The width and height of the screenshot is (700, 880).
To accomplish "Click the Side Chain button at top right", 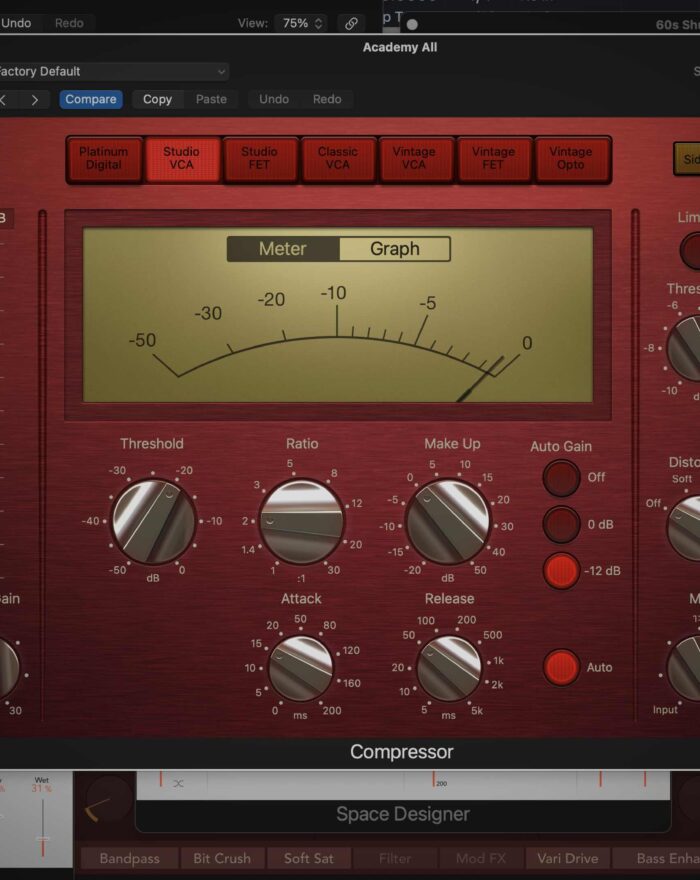I will [x=687, y=159].
